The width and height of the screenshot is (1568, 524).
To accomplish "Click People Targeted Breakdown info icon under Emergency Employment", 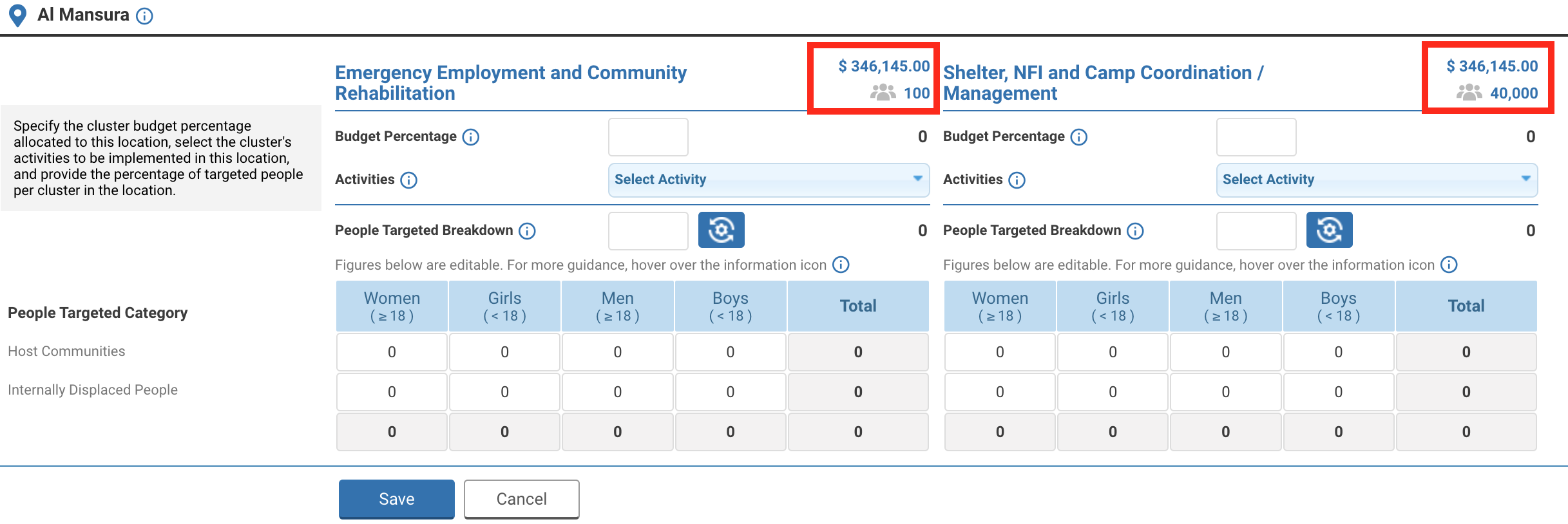I will pyautogui.click(x=527, y=231).
